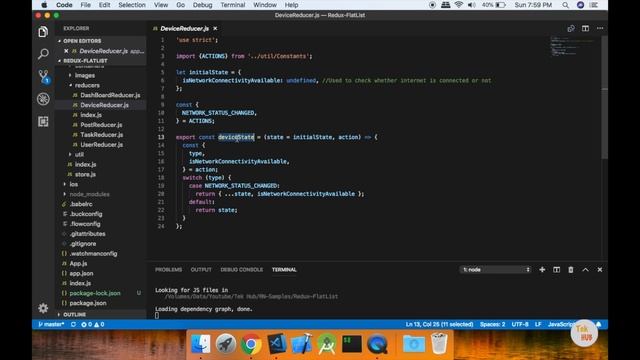
Task: Open the Source Control view
Action: pos(43,76)
